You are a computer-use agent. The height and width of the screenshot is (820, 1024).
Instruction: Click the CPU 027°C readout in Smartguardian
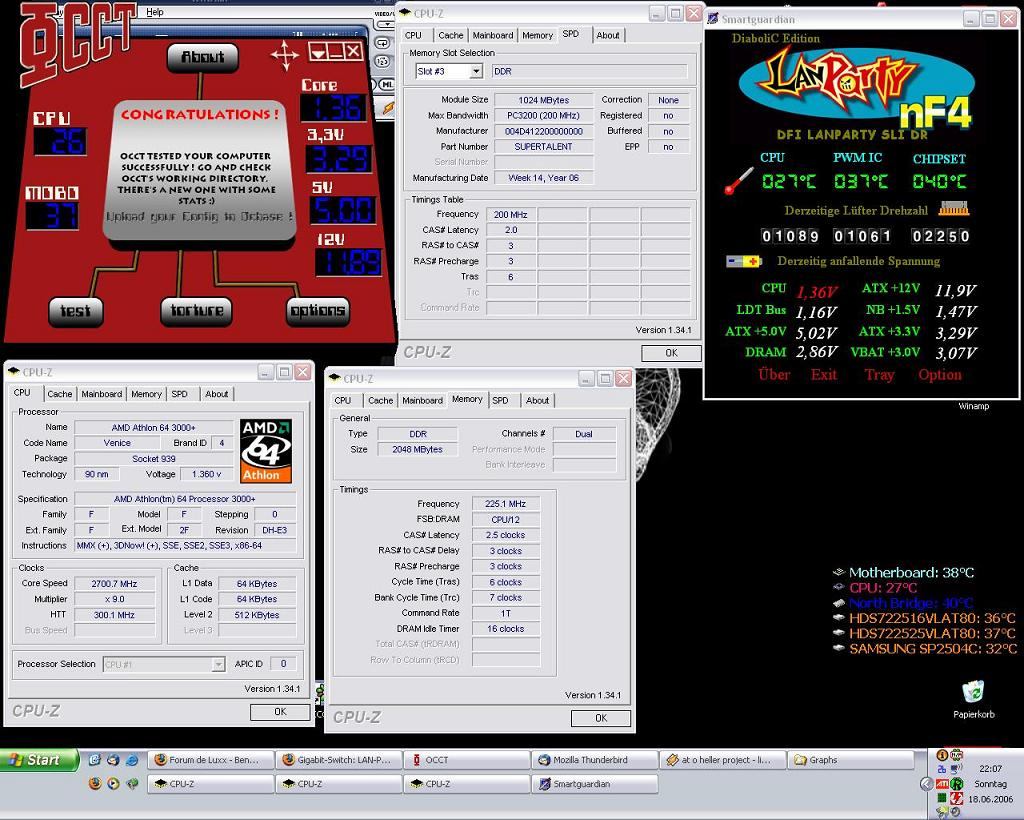click(x=789, y=181)
